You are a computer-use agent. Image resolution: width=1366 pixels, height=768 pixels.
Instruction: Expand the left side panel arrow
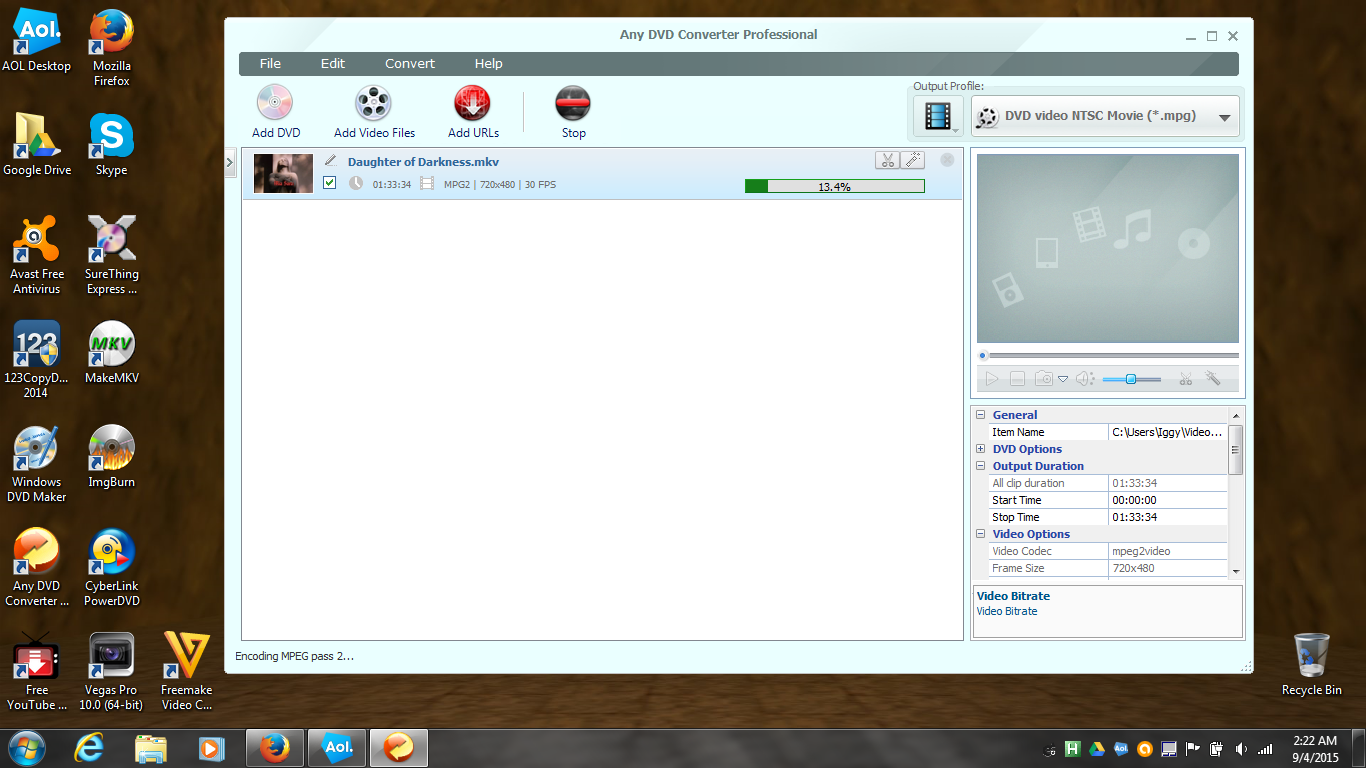point(229,162)
